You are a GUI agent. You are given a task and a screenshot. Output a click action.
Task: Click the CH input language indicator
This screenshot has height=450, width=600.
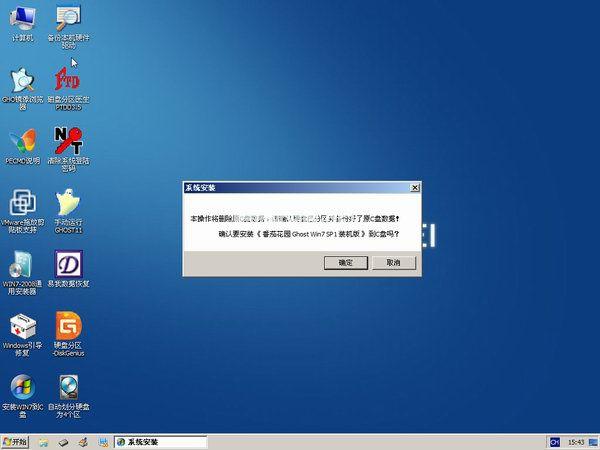(554, 442)
